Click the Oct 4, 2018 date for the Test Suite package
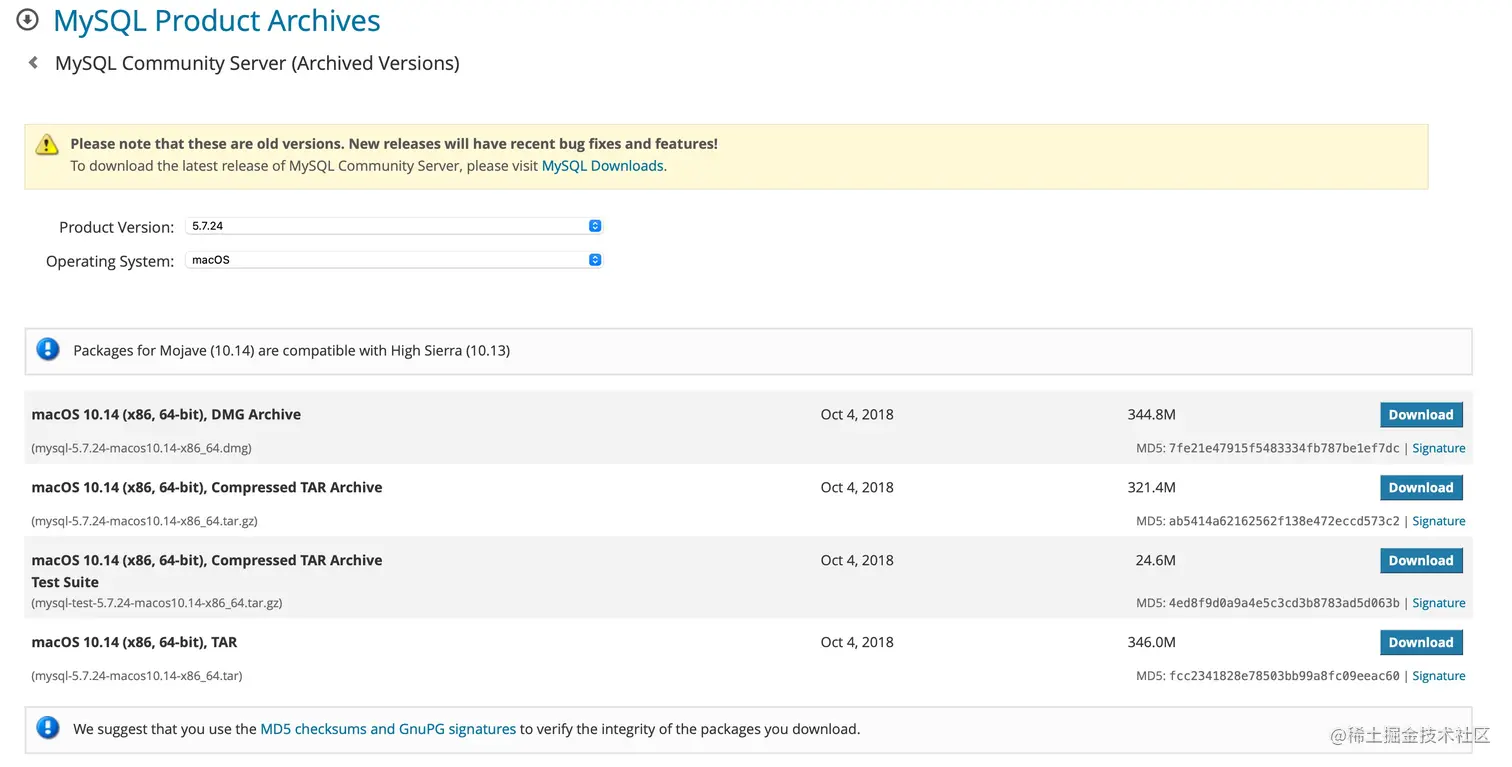 coord(857,560)
